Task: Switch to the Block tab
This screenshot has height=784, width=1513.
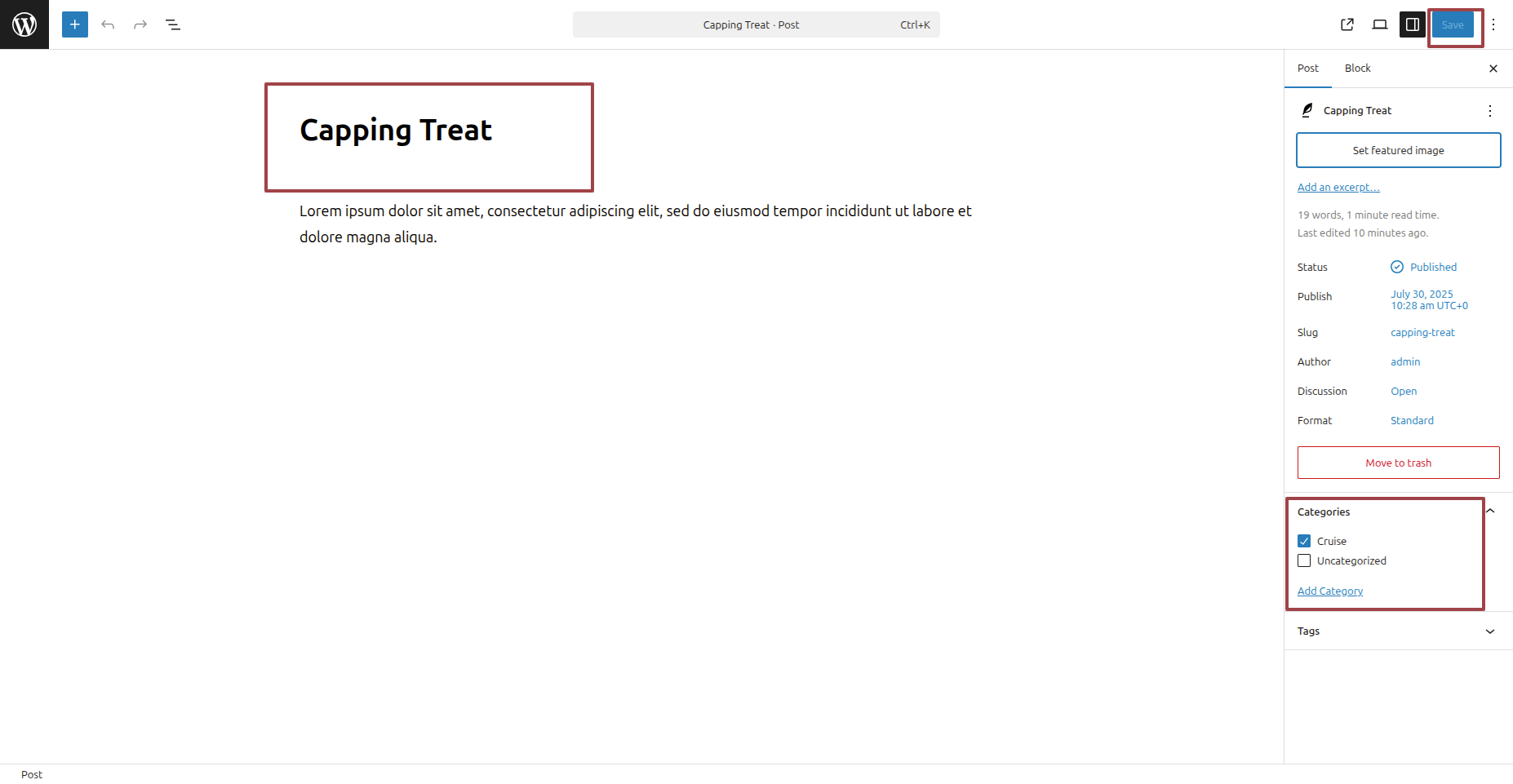Action: click(1357, 69)
